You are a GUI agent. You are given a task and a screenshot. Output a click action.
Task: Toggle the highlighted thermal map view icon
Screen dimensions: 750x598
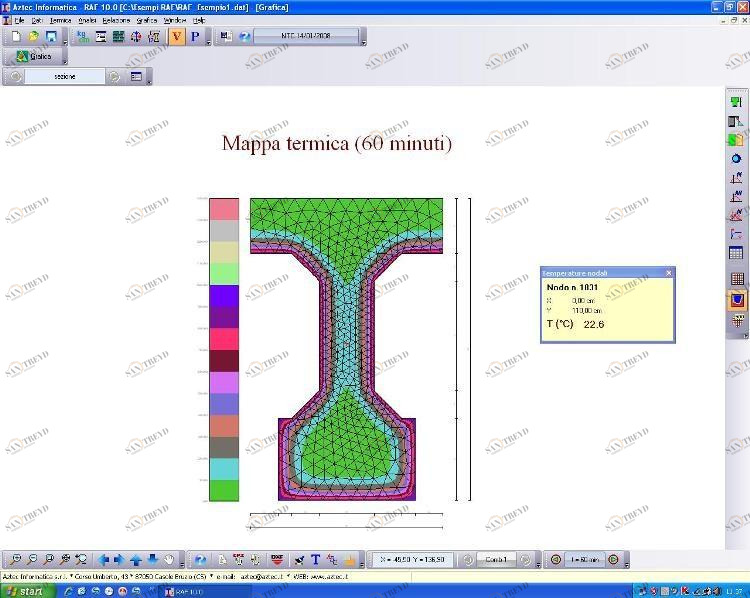(x=737, y=300)
